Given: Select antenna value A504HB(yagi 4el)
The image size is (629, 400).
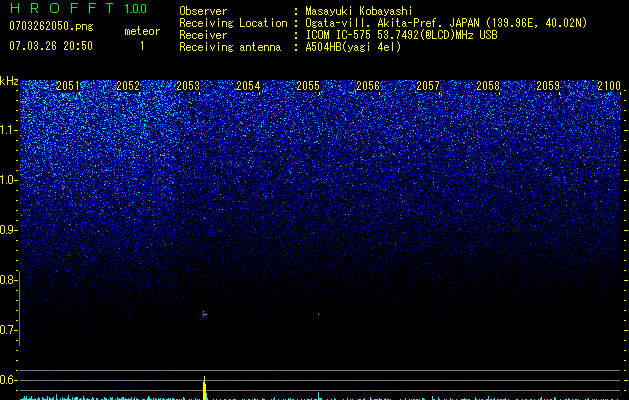Looking at the screenshot, I should 353,47.
